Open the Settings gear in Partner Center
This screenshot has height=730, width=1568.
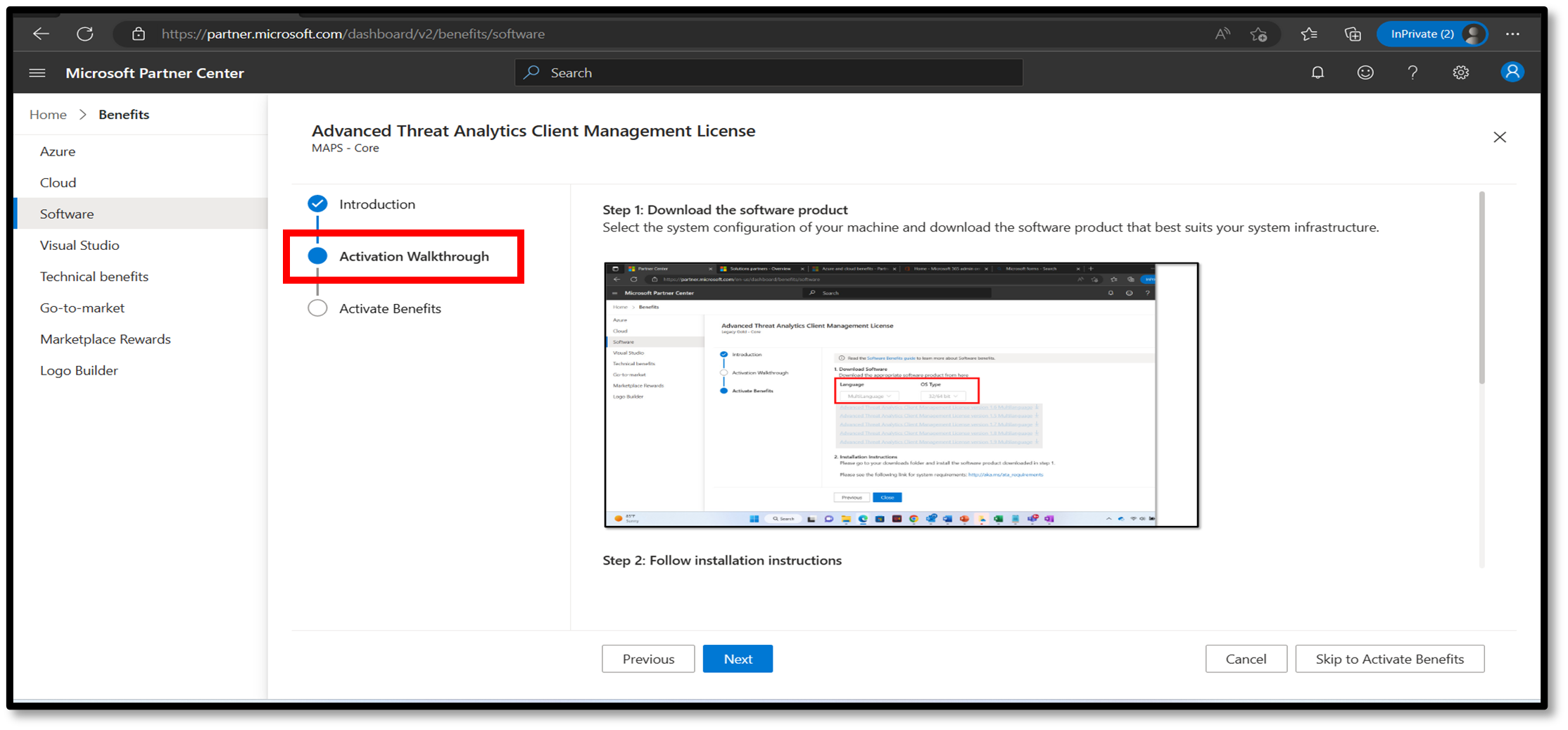click(x=1461, y=73)
